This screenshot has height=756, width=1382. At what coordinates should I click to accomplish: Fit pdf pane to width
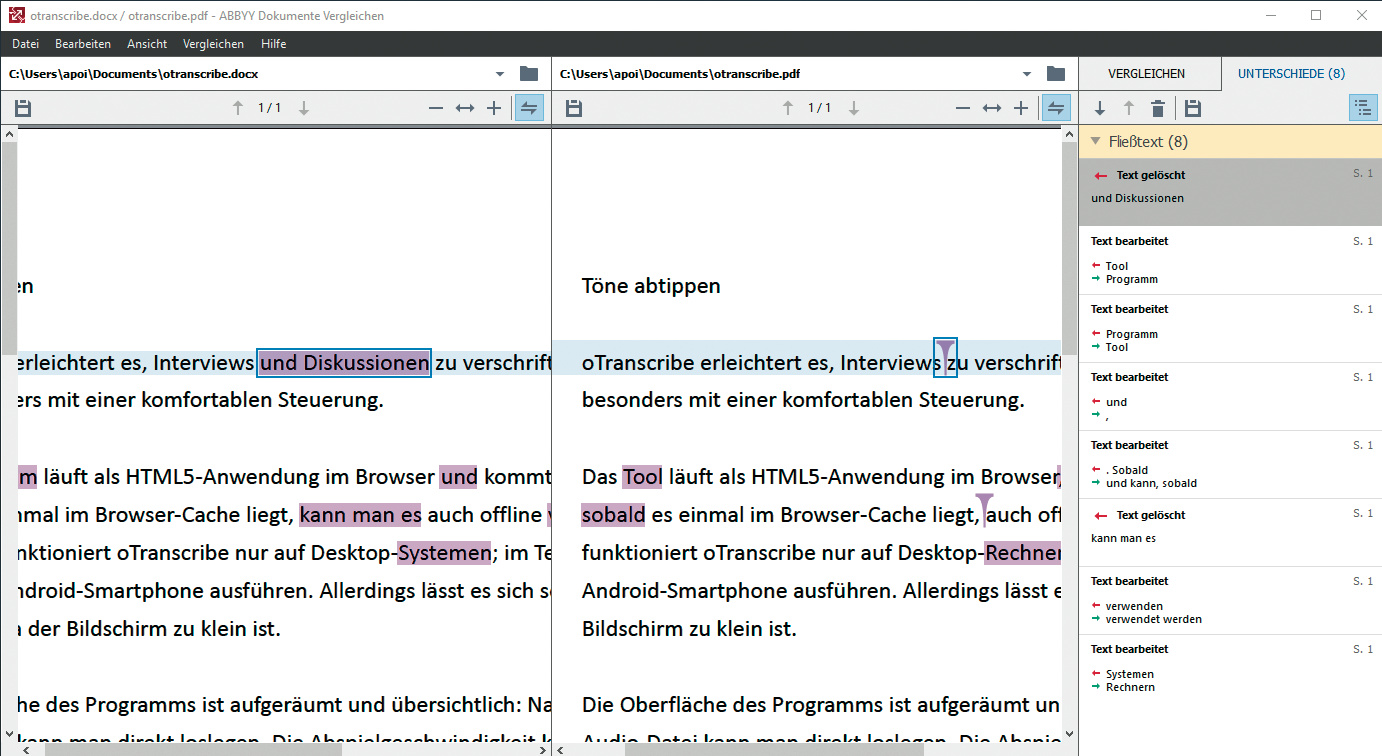(992, 108)
